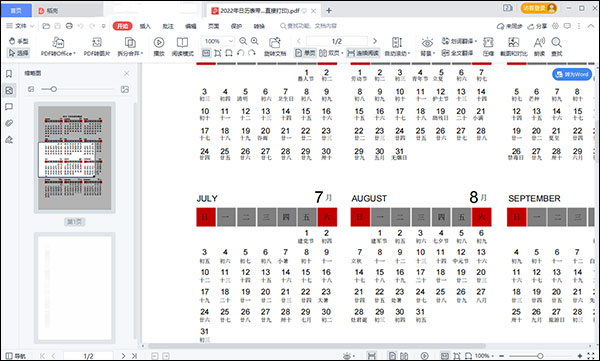This screenshot has width=600, height=361.
Task: Click the Convert to Word floating button
Action: (x=572, y=74)
